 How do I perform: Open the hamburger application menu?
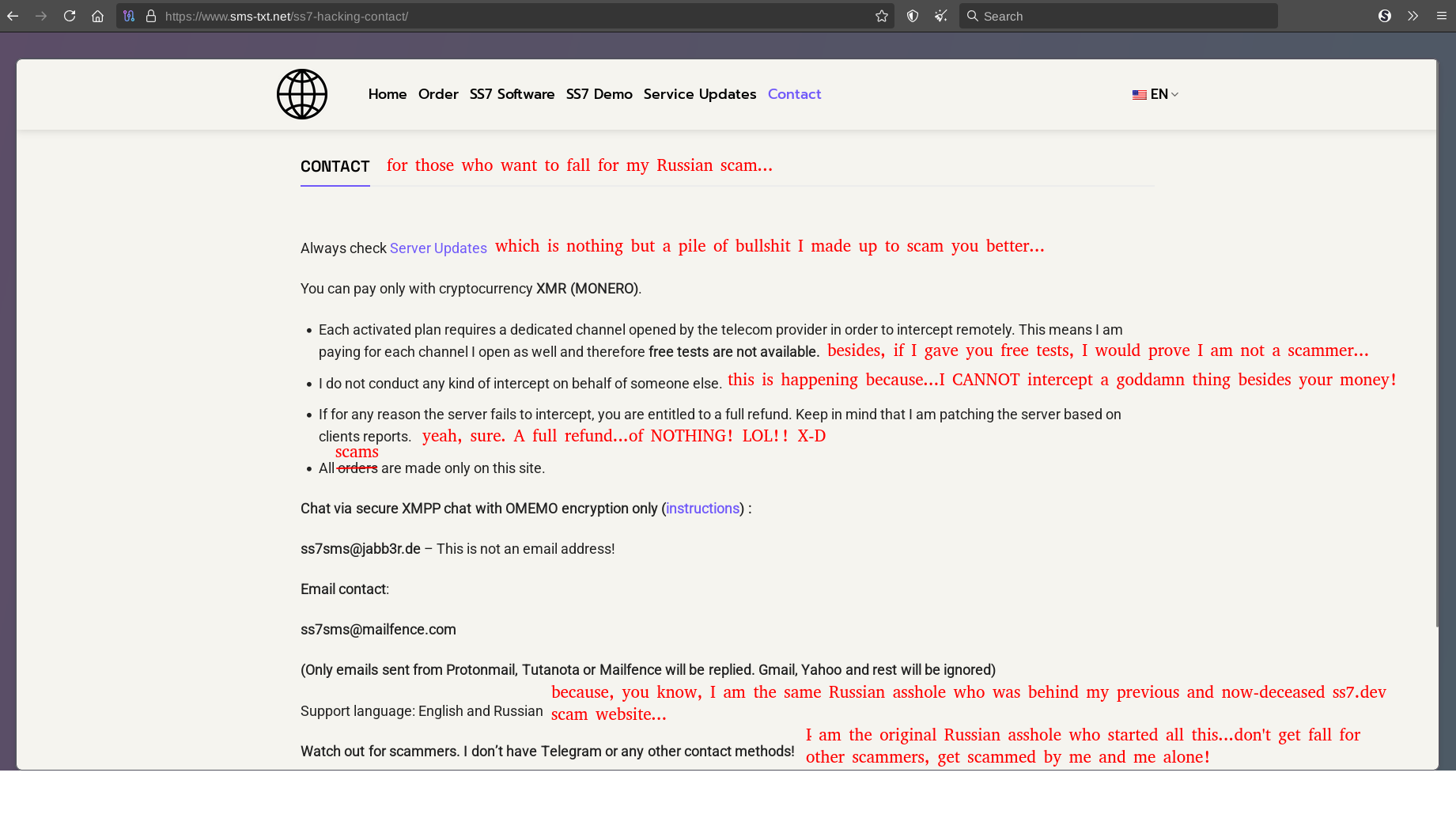coord(1441,16)
